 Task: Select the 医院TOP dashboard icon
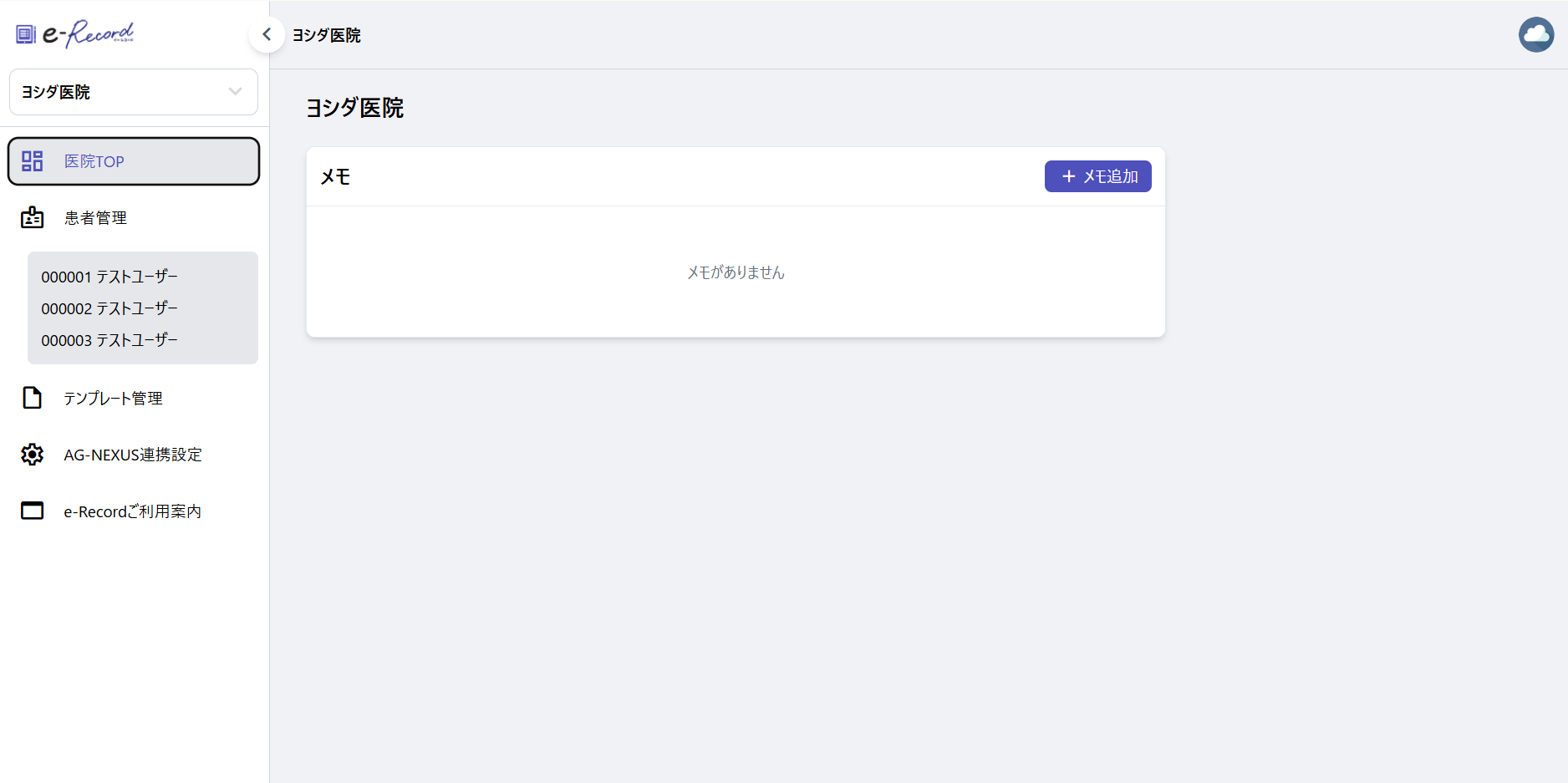point(33,161)
